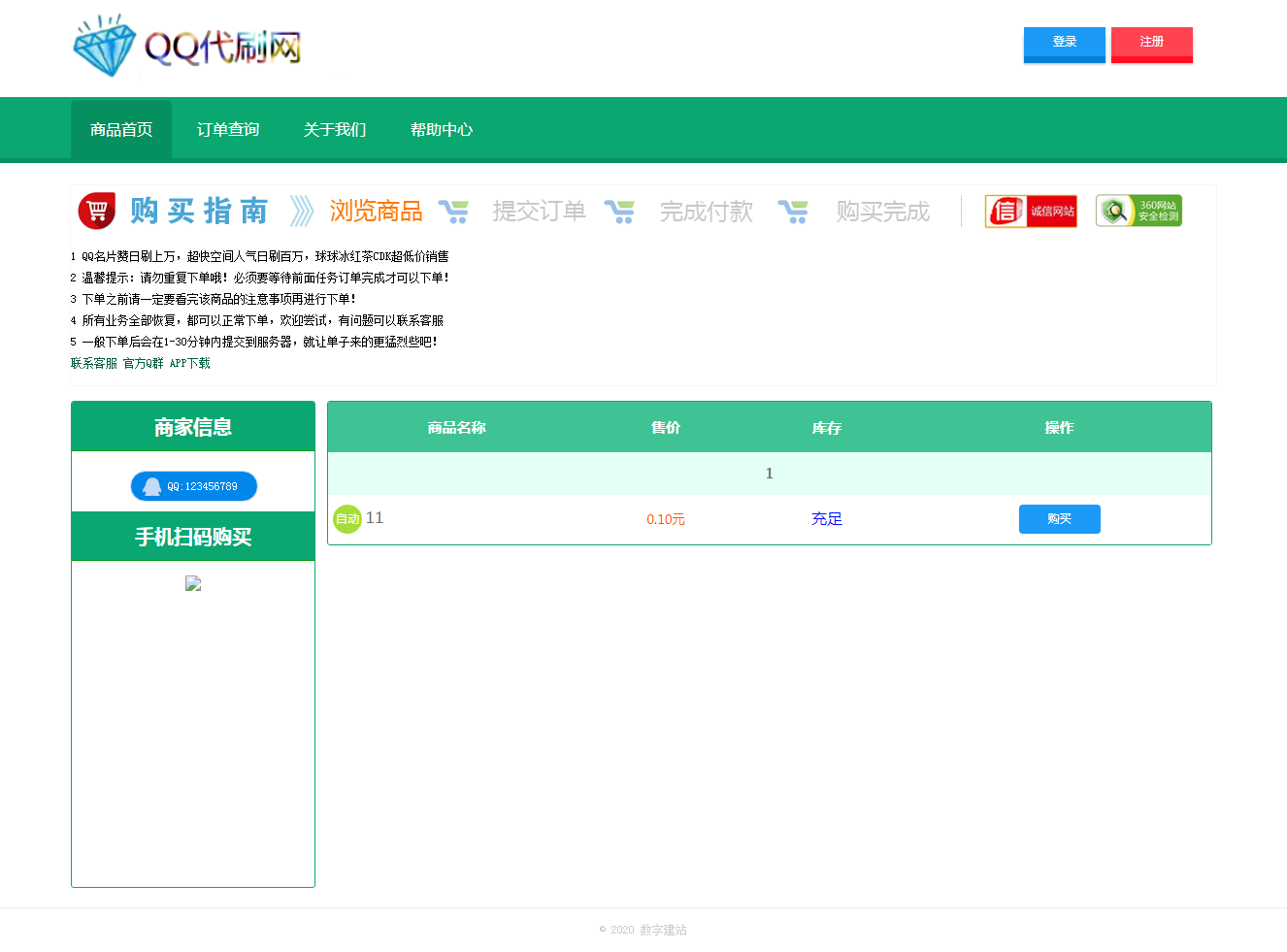Click the cart icon before 购买完成
1287x952 pixels.
pyautogui.click(x=793, y=211)
